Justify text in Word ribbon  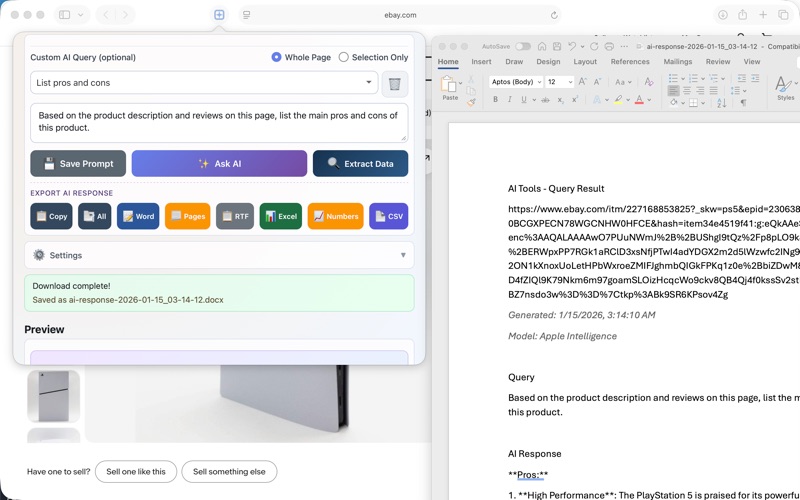tap(713, 91)
